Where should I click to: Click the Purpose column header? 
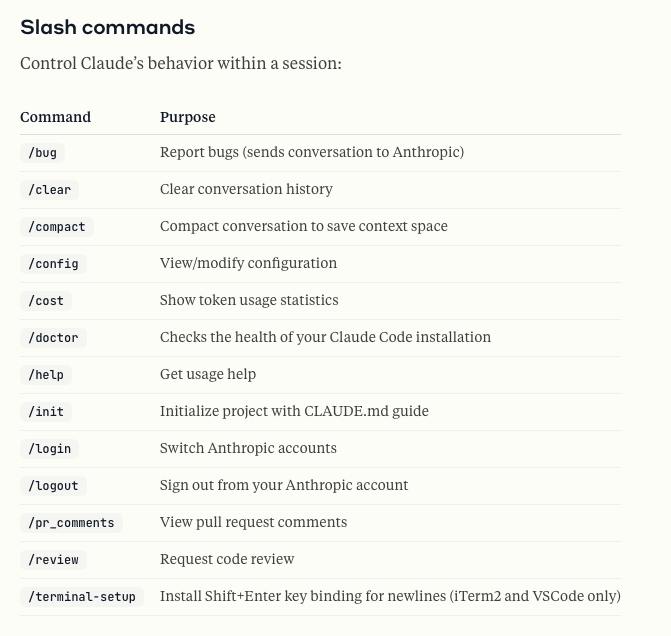[x=187, y=117]
